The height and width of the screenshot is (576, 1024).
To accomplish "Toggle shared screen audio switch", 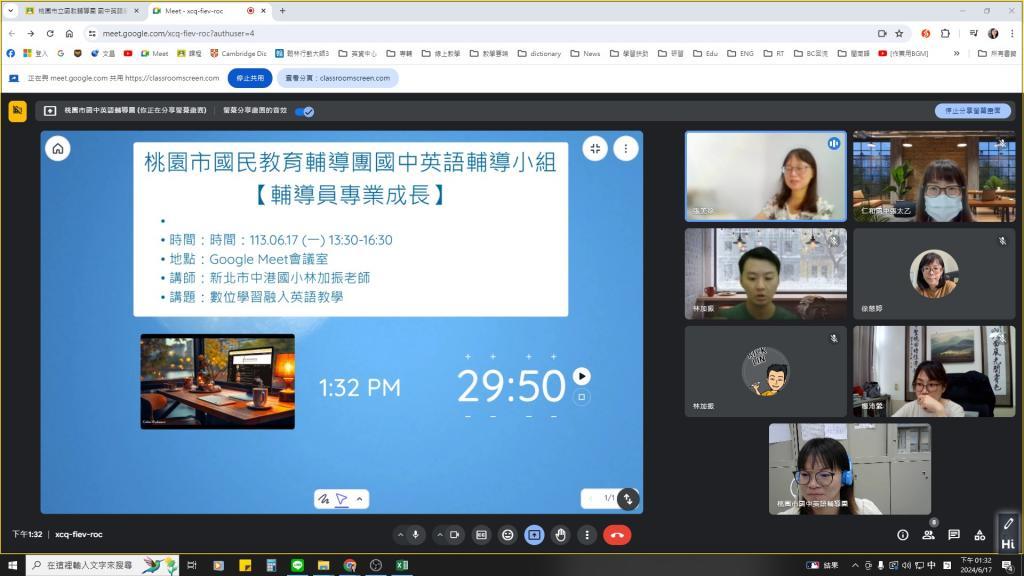I will point(305,111).
